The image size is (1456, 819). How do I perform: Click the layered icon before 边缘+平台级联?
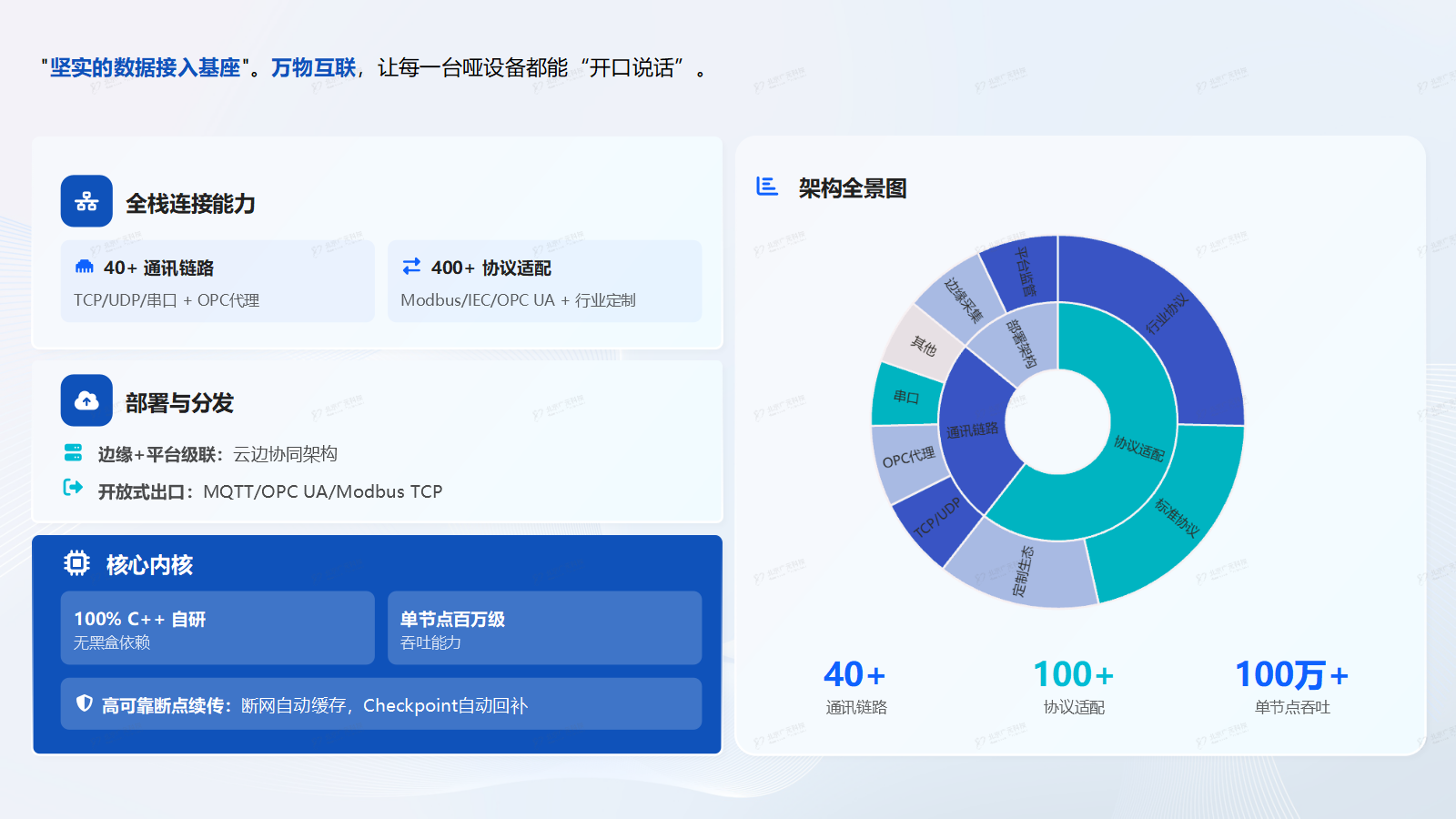(73, 453)
